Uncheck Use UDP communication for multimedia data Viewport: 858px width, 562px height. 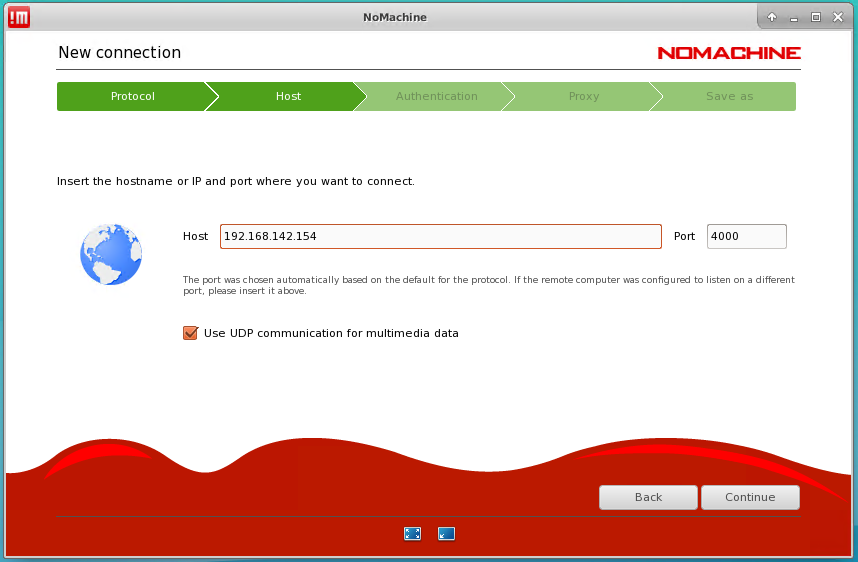[190, 333]
